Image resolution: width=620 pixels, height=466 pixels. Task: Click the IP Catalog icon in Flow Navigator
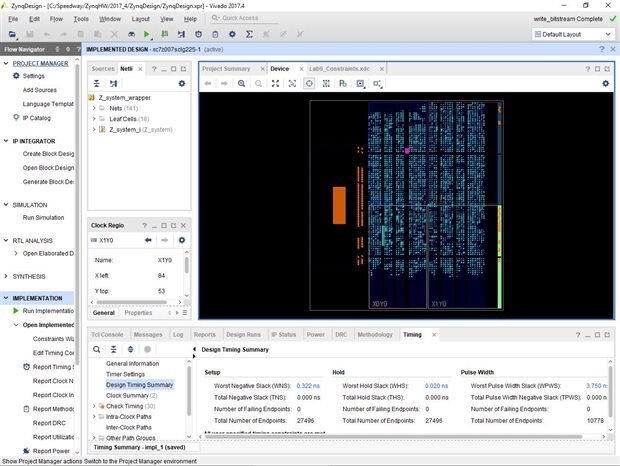click(x=14, y=117)
